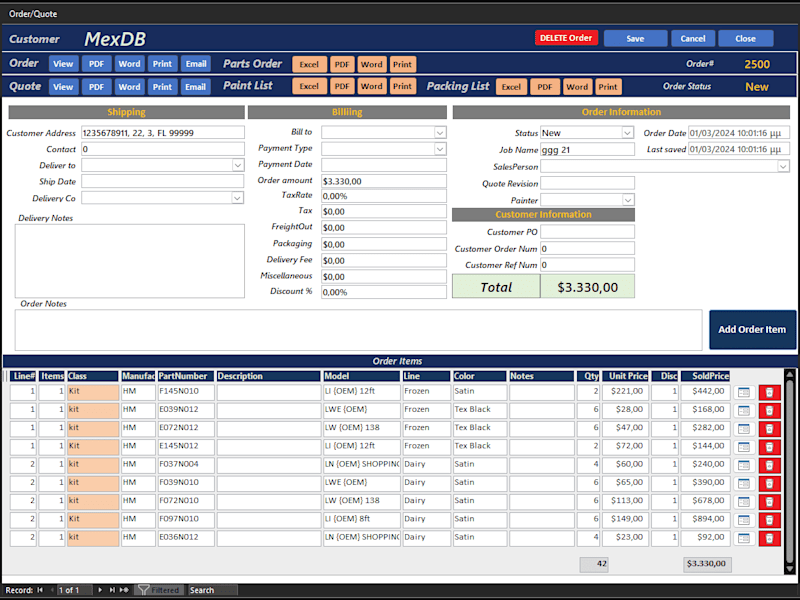Export Parts Order to Excel
Viewport: 800px width, 600px height.
[309, 64]
